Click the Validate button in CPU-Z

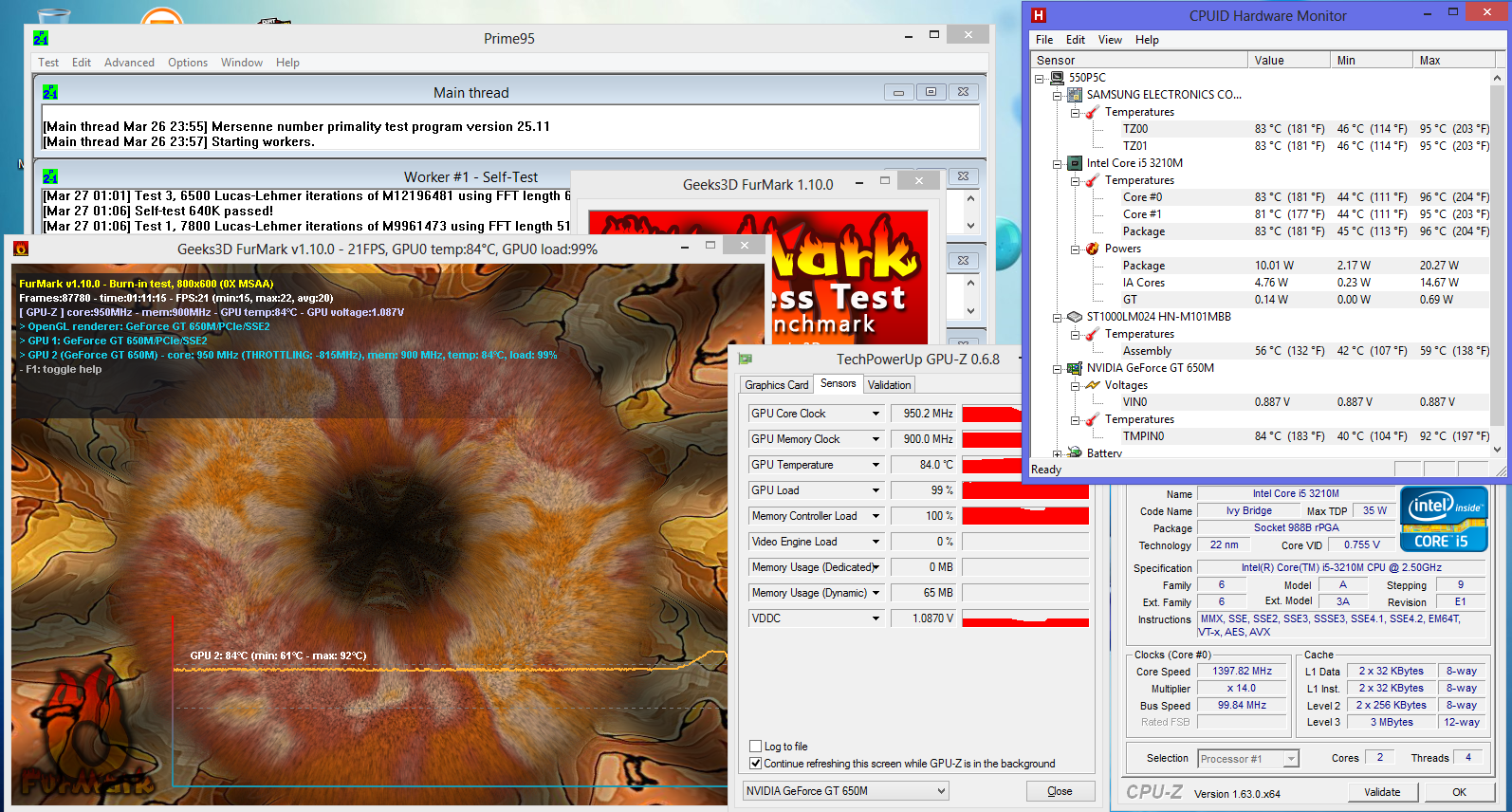[1382, 792]
